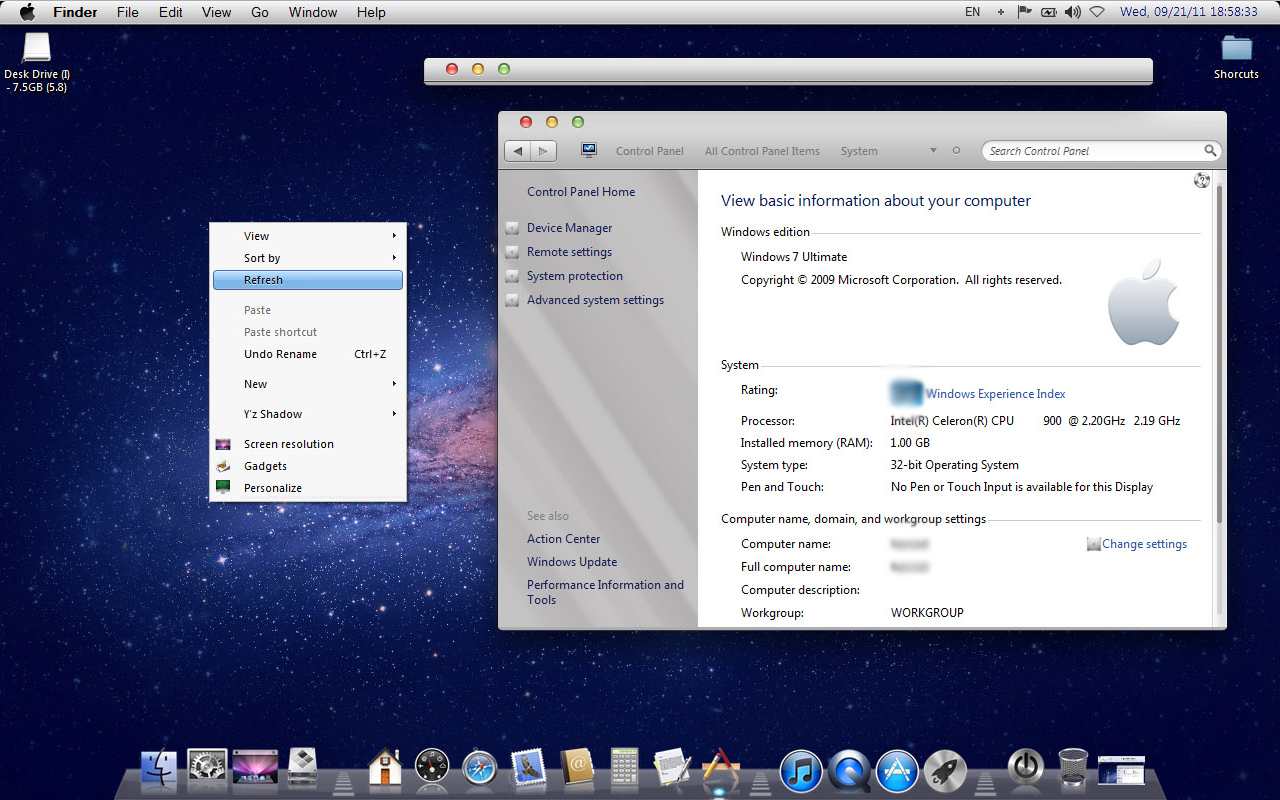The width and height of the screenshot is (1280, 800).
Task: Open Advanced system settings link
Action: [x=595, y=300]
